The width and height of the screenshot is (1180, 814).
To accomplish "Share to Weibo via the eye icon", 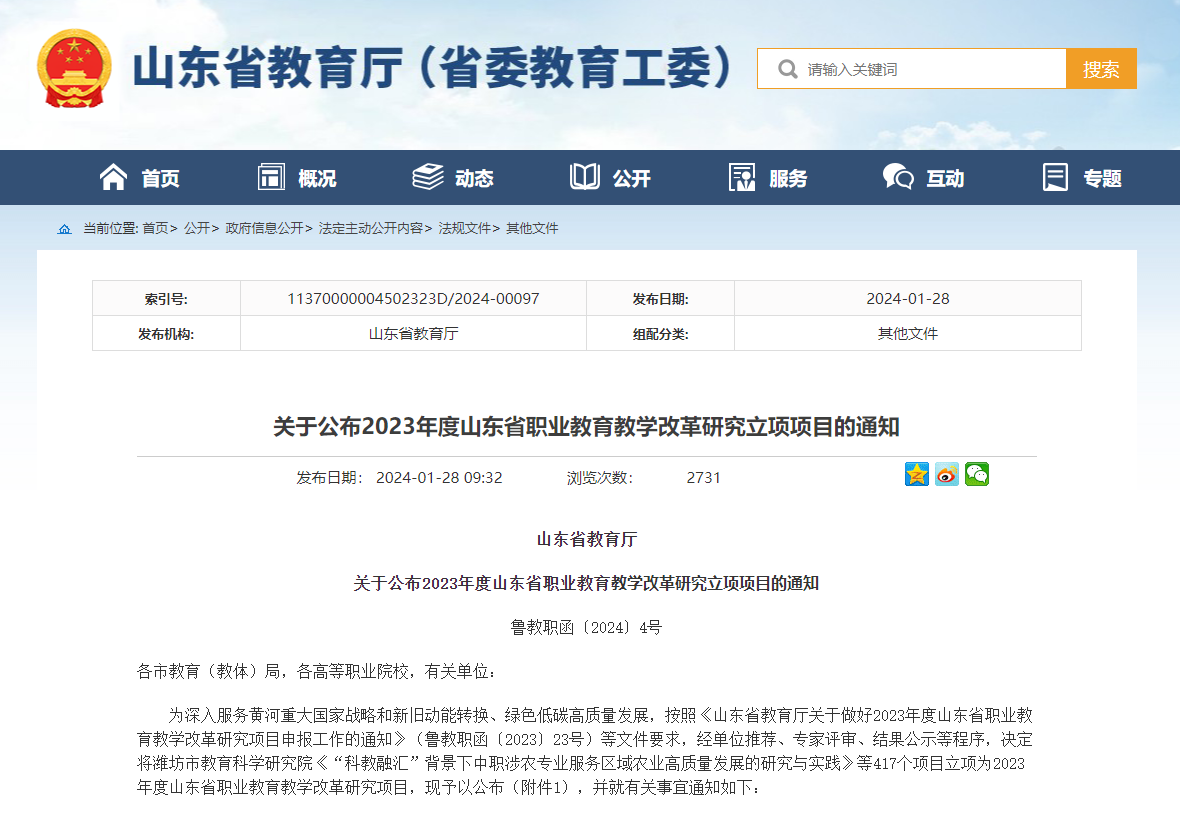I will coord(947,474).
